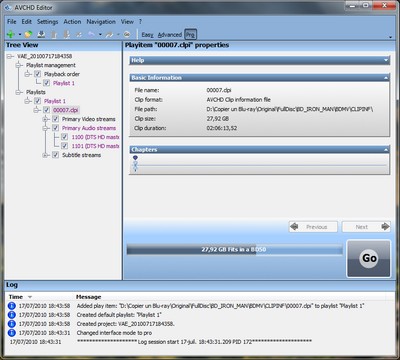Click the open project folder icon
The image size is (400, 360).
tap(28, 34)
